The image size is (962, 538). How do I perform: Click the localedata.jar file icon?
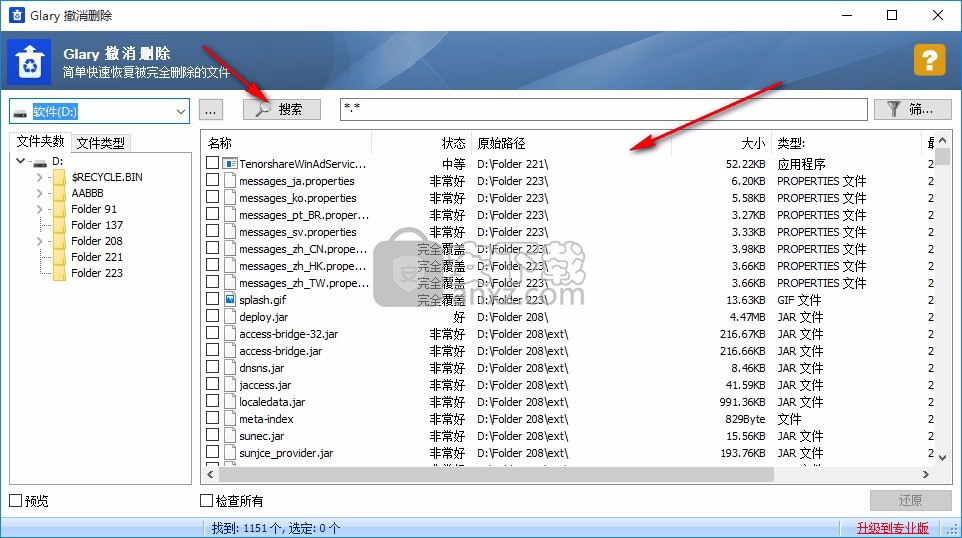pos(229,401)
